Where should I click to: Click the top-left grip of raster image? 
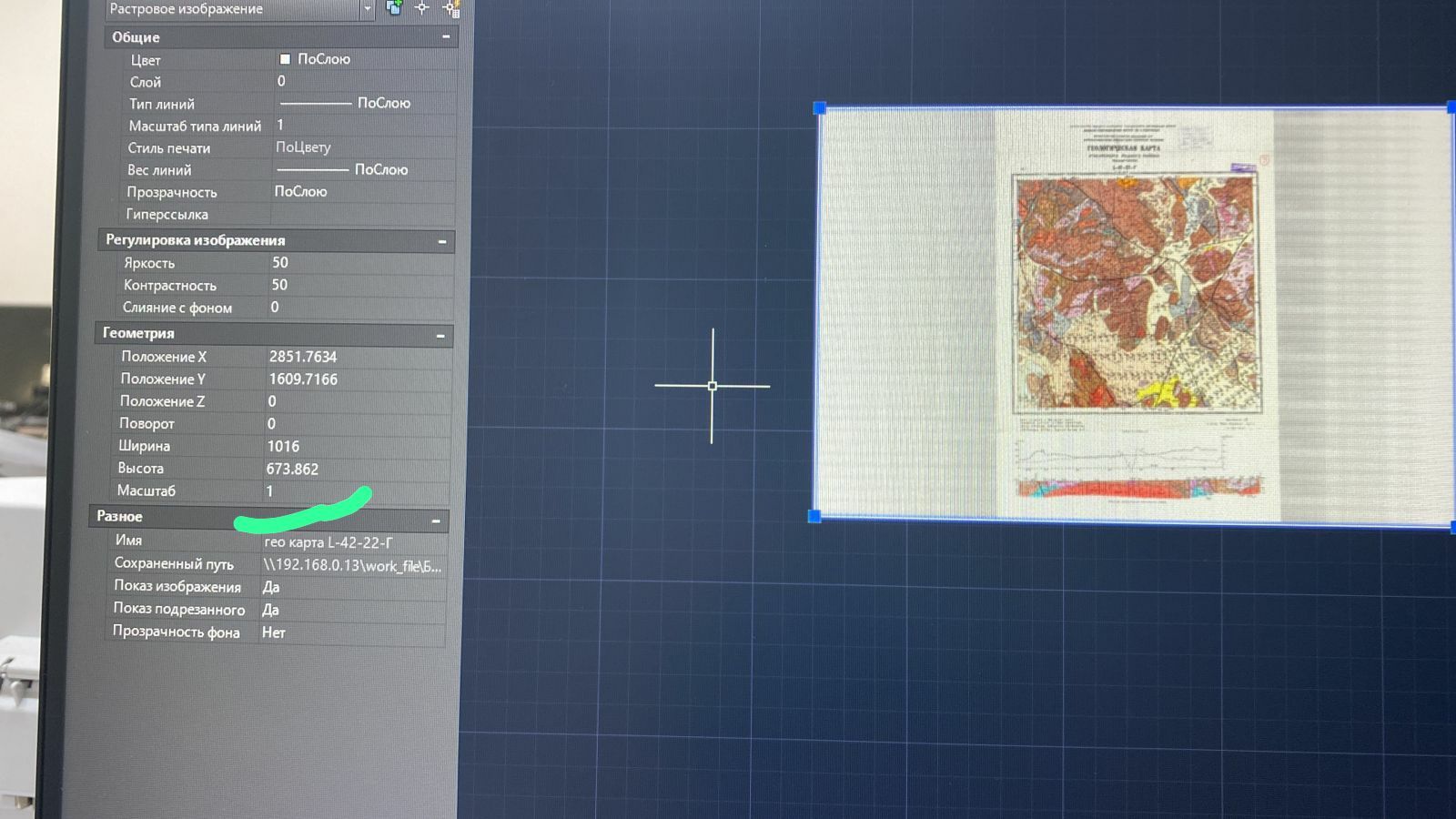pos(819,108)
